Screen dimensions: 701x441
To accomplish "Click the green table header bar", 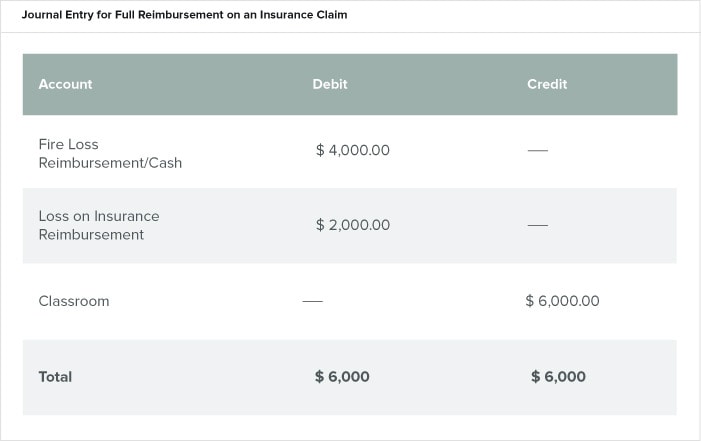I will (350, 85).
